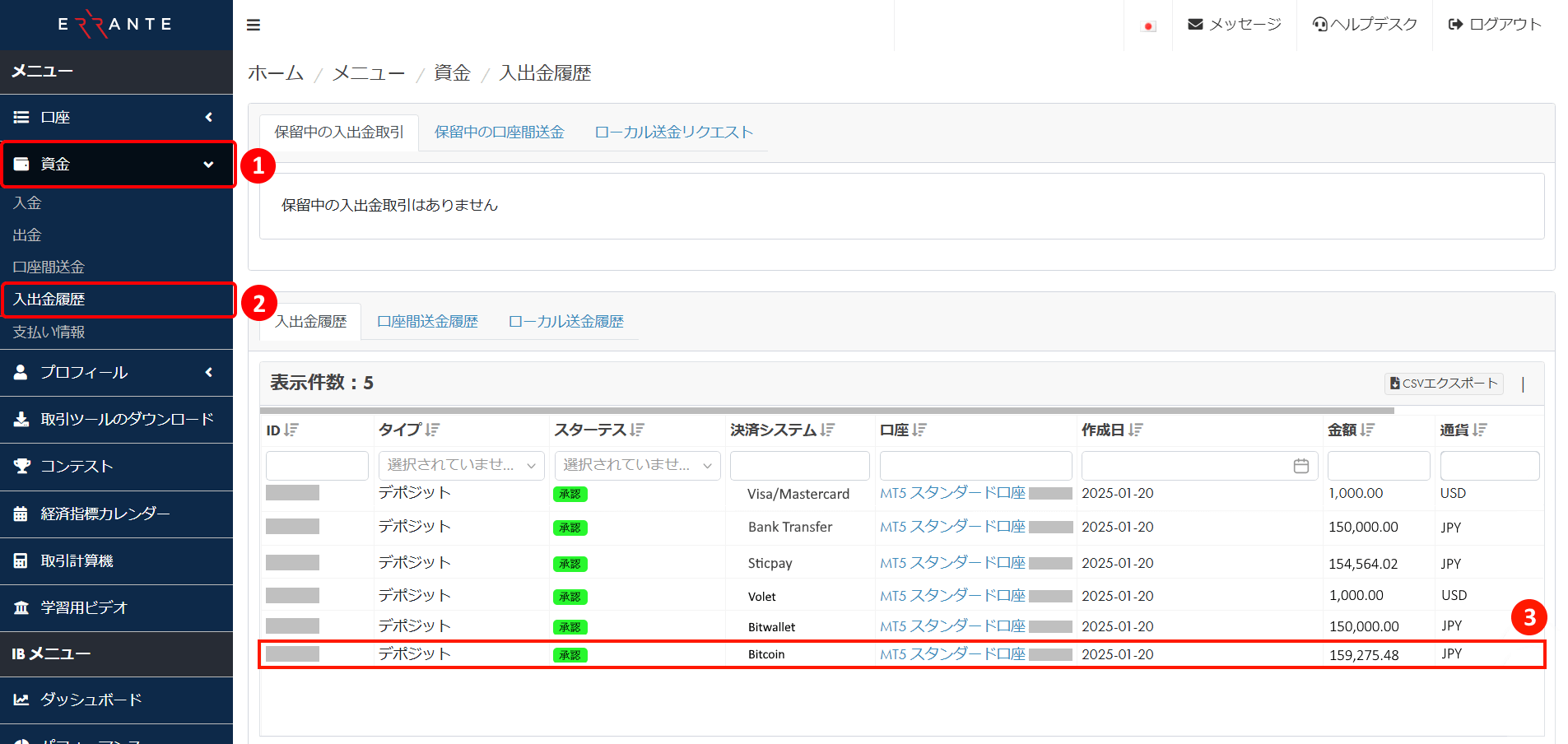Image resolution: width=1568 pixels, height=744 pixels.
Task: Click the CSVエクスポート button
Action: tap(1443, 384)
